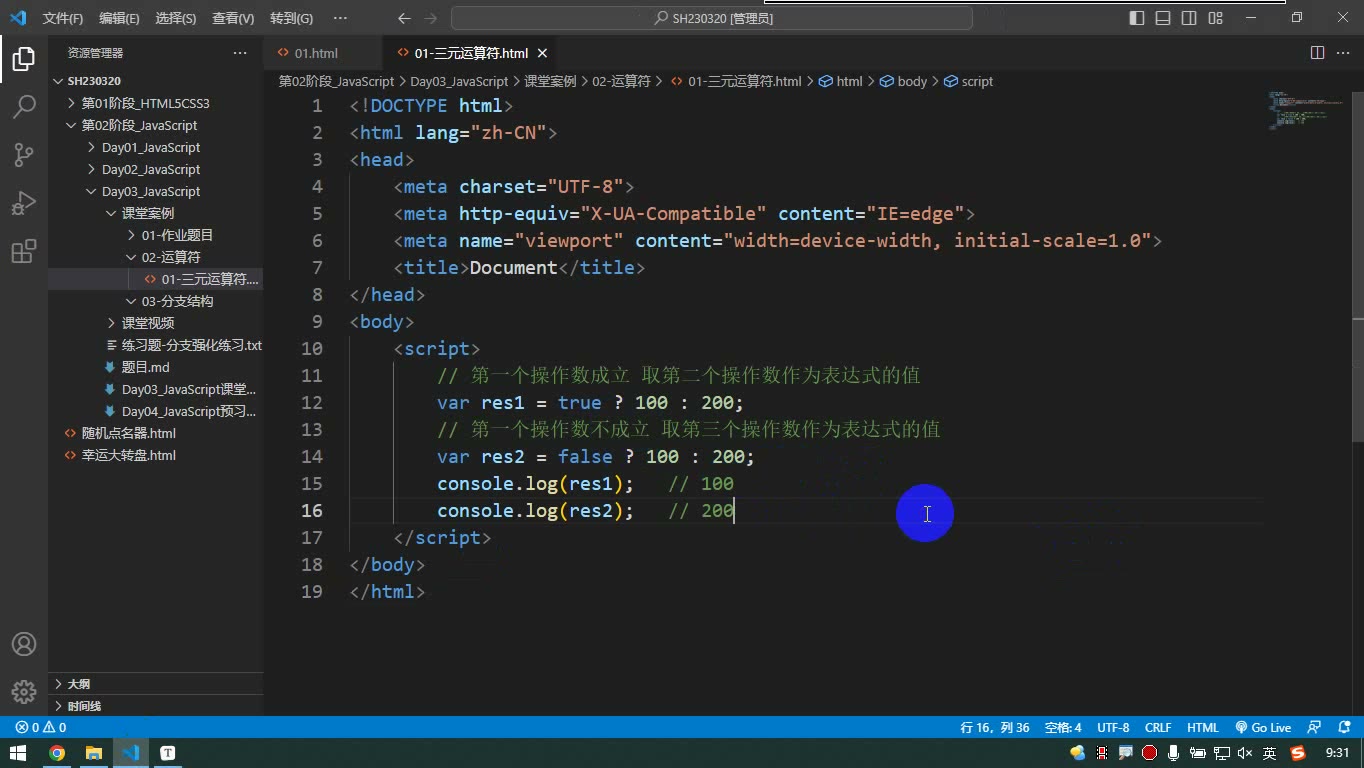Open the Extensions view
1364x768 pixels.
(24, 250)
